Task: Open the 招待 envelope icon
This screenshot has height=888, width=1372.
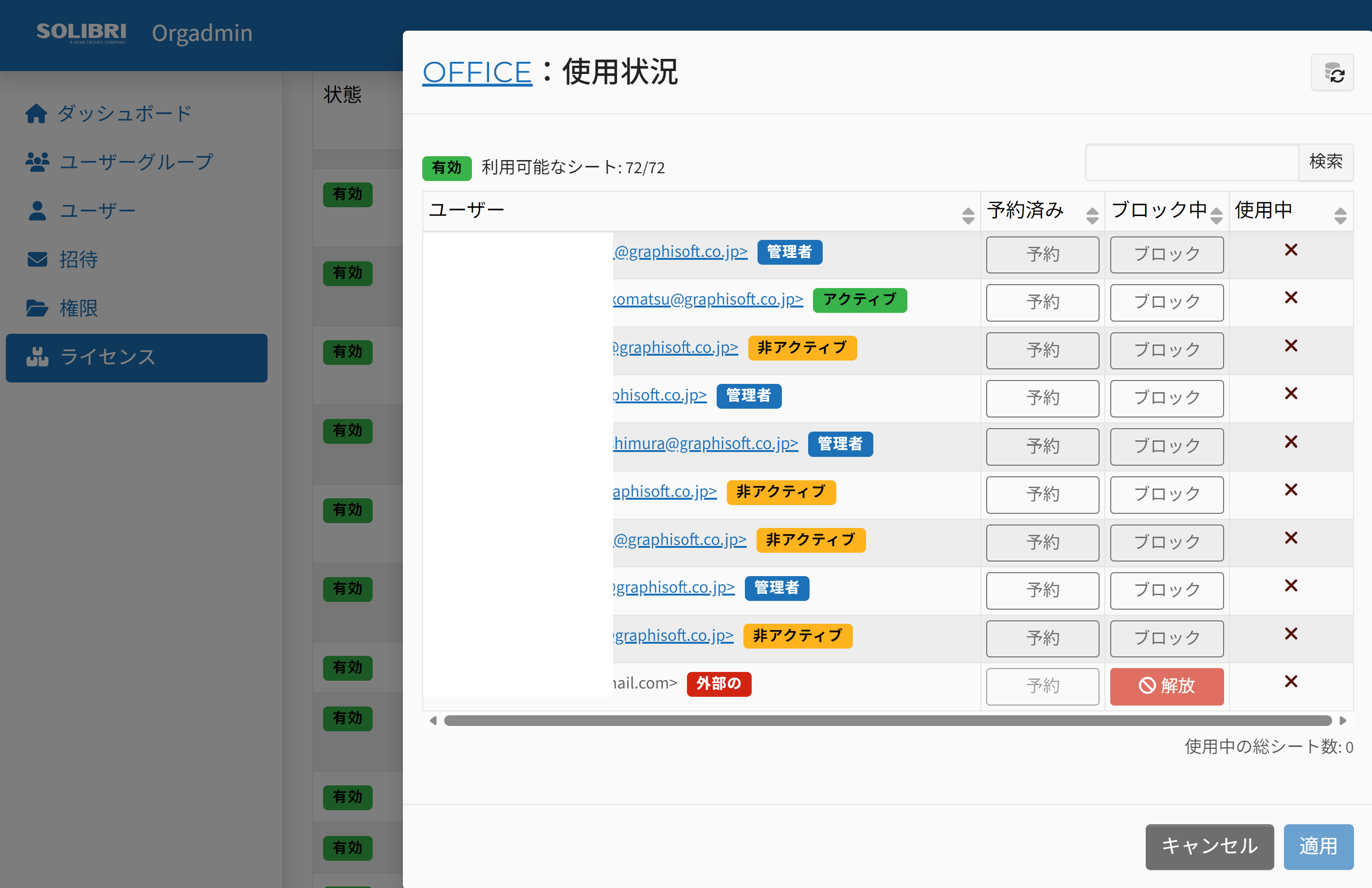Action: pyautogui.click(x=37, y=259)
